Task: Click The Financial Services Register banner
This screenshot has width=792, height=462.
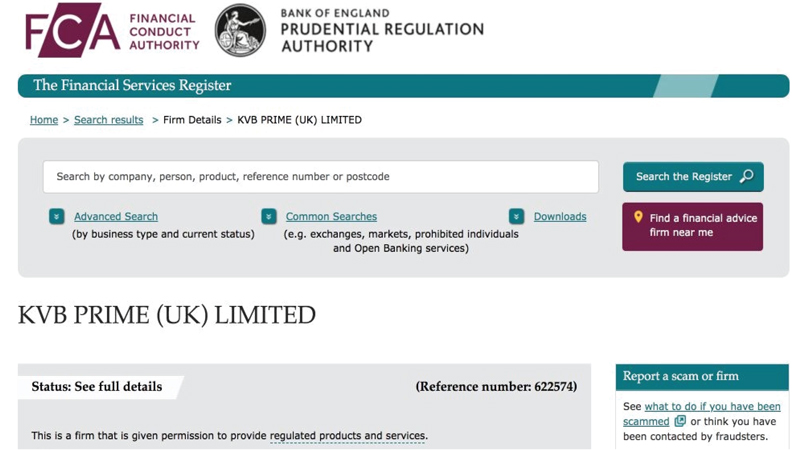Action: point(403,85)
